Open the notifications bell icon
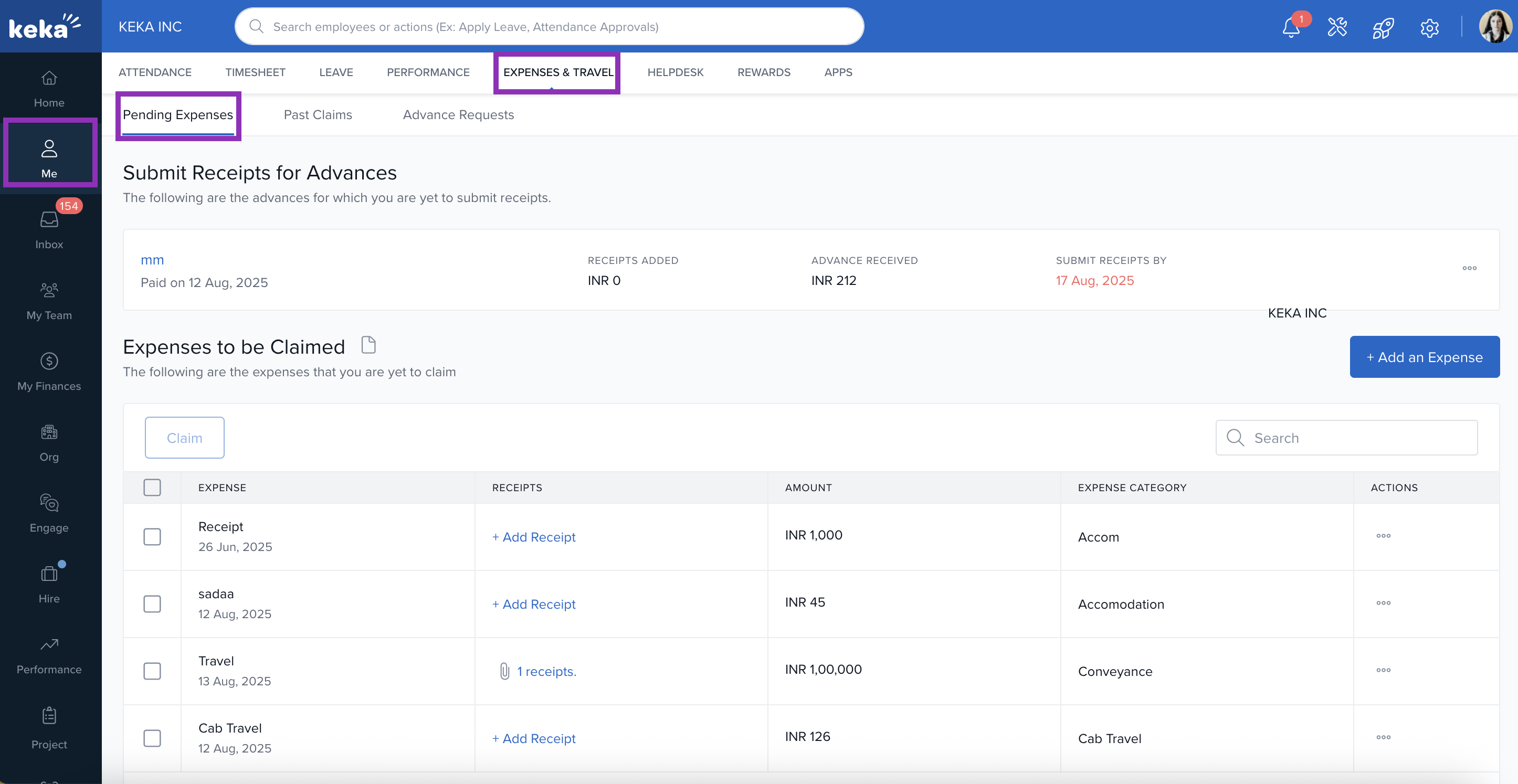Screen dimensions: 1518x784 1291,27
